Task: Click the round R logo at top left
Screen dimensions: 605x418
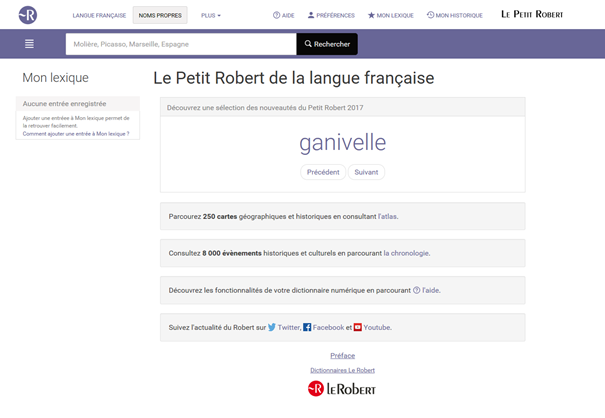Action: coord(28,15)
